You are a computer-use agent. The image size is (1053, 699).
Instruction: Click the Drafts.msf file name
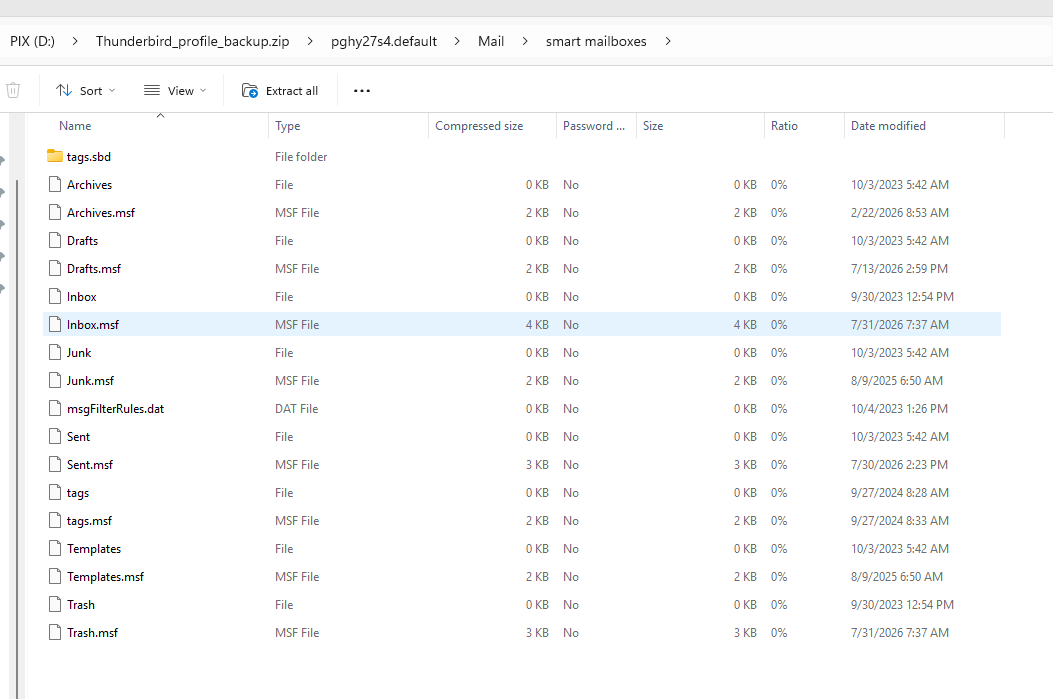coord(94,269)
